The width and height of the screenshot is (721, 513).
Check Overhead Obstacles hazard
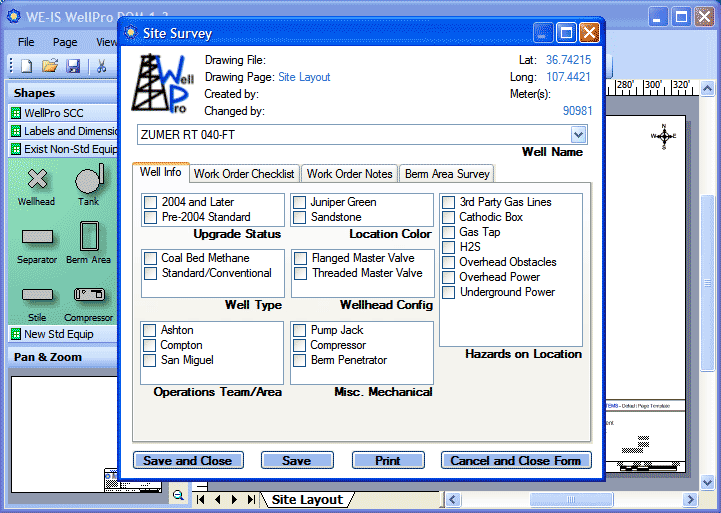pos(448,262)
